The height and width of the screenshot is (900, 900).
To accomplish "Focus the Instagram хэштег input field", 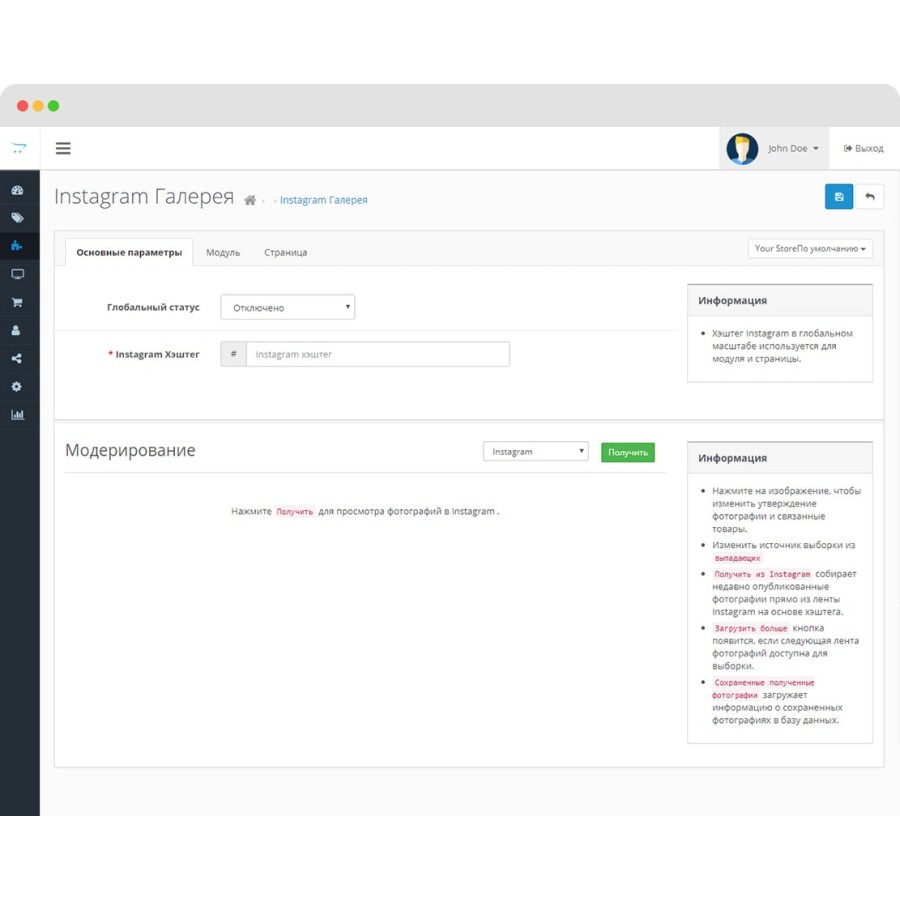I will tap(378, 354).
